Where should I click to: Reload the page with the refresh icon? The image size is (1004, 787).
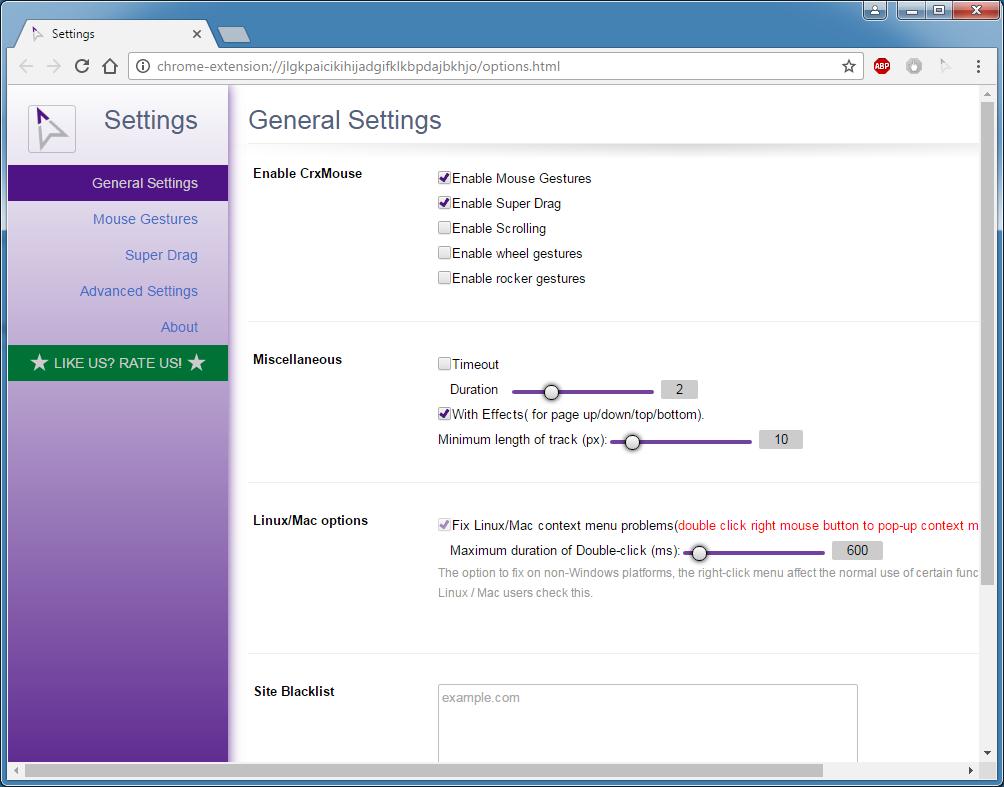pyautogui.click(x=83, y=66)
